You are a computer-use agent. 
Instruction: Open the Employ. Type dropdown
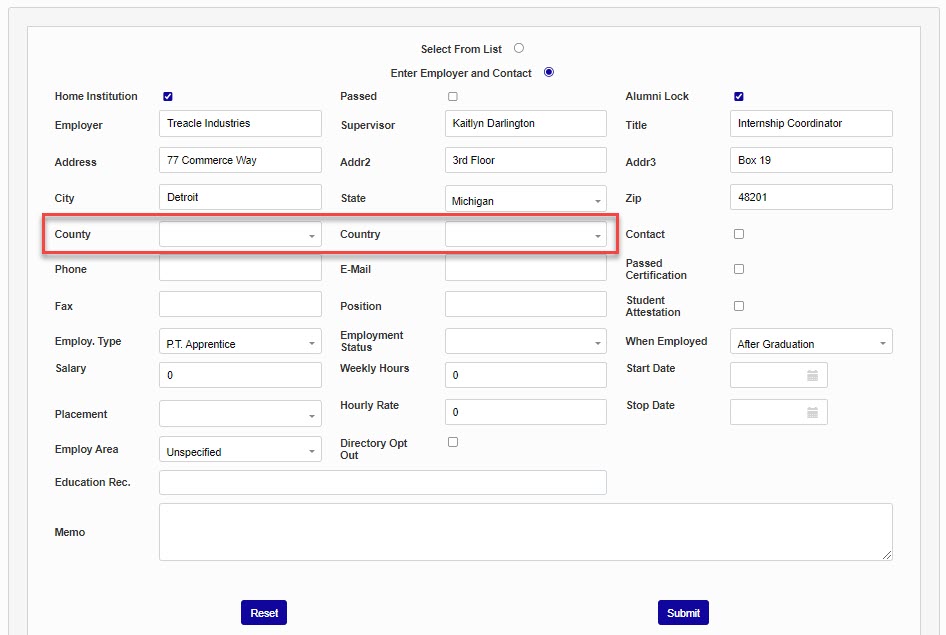tap(240, 342)
